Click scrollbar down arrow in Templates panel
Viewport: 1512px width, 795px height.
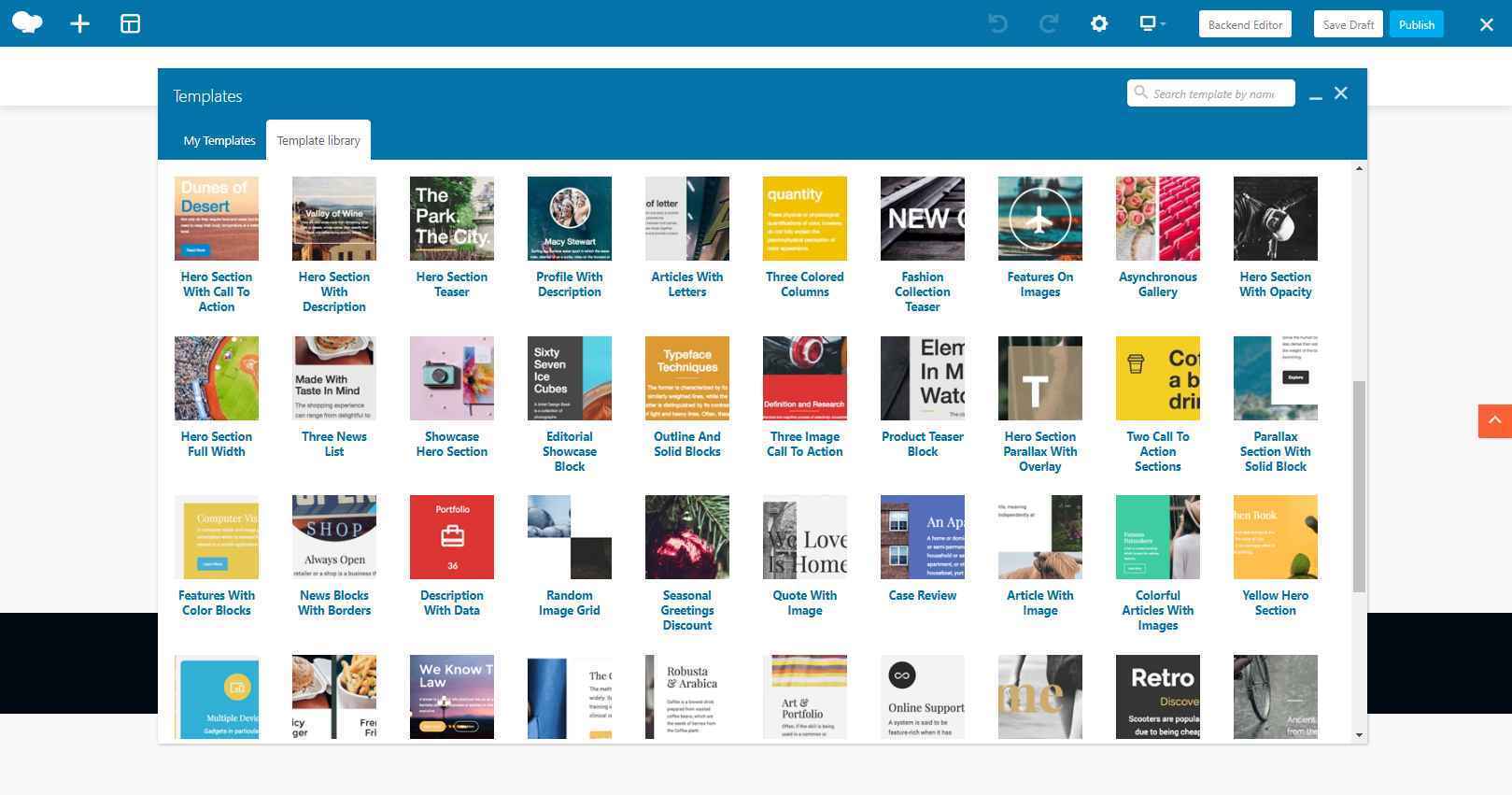click(1359, 735)
